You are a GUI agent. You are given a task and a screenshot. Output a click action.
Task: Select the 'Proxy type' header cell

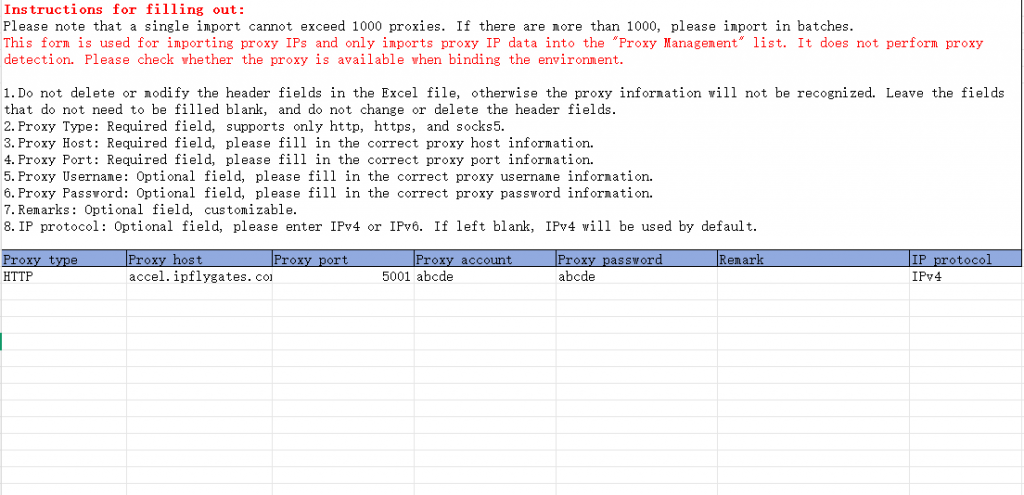[62, 260]
